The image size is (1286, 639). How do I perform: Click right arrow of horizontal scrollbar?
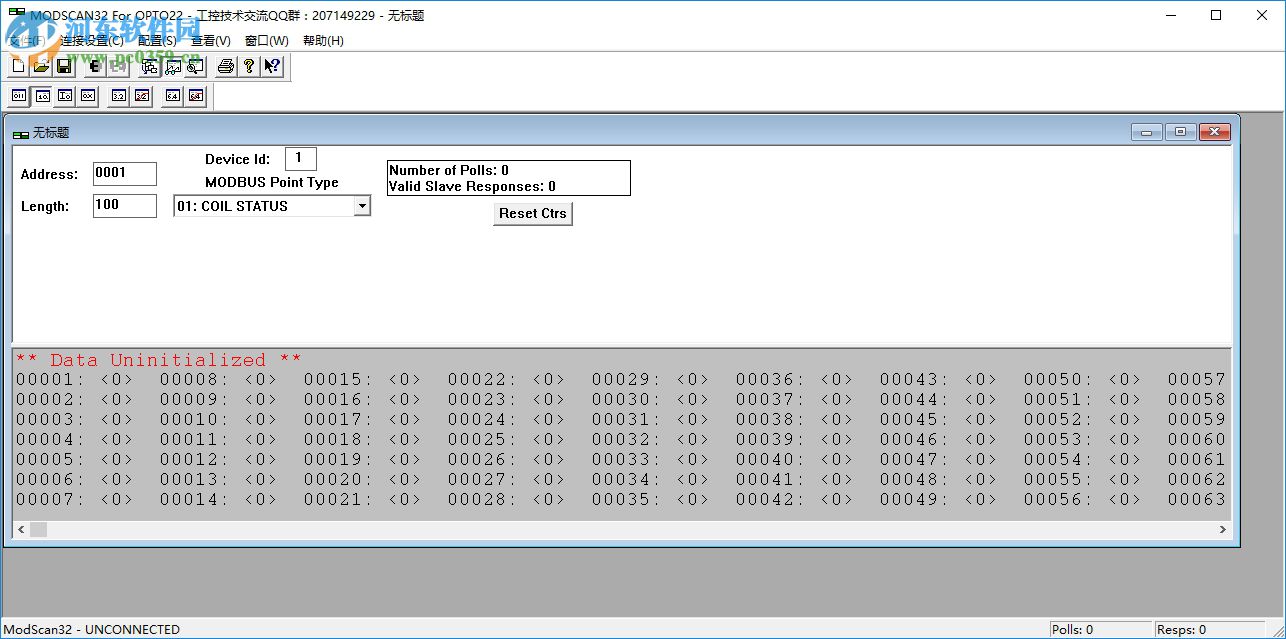1222,529
